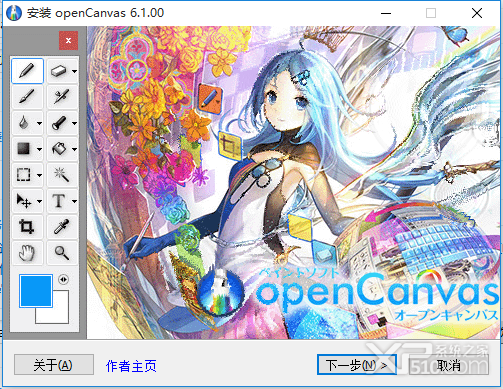This screenshot has width=503, height=389.
Task: Open the rectangular selection tool dropdown arrow
Action: (x=39, y=175)
